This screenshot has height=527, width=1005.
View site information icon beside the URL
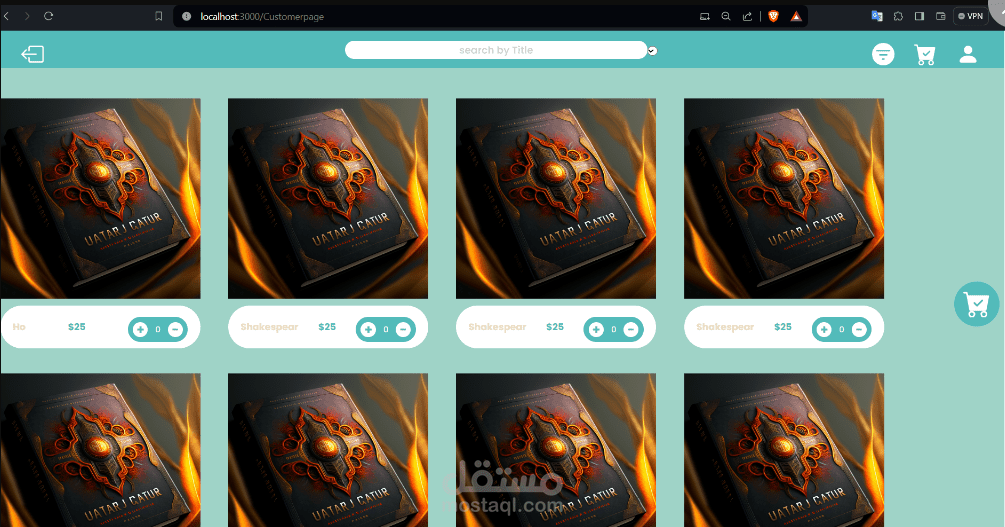[x=187, y=17]
